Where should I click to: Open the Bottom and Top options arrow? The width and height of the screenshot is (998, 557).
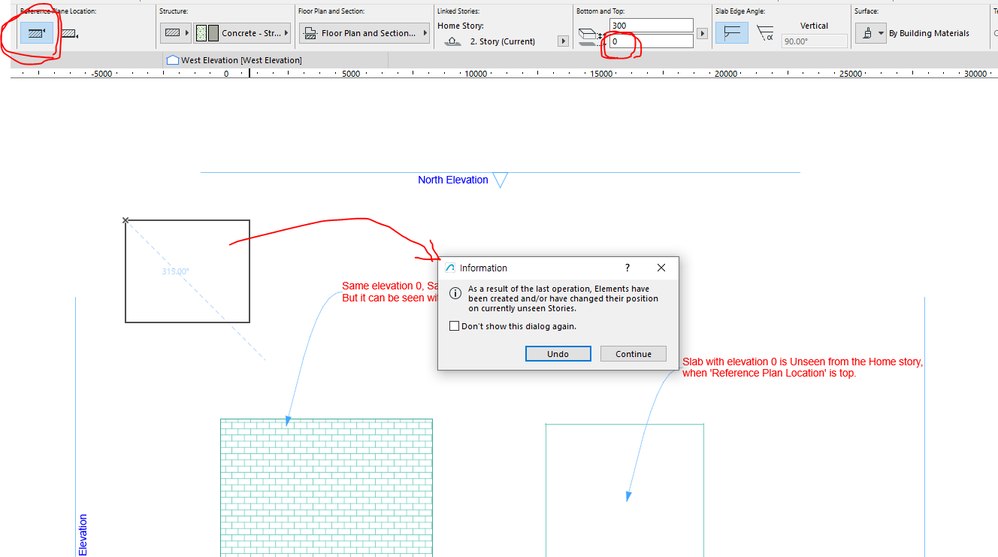click(702, 33)
